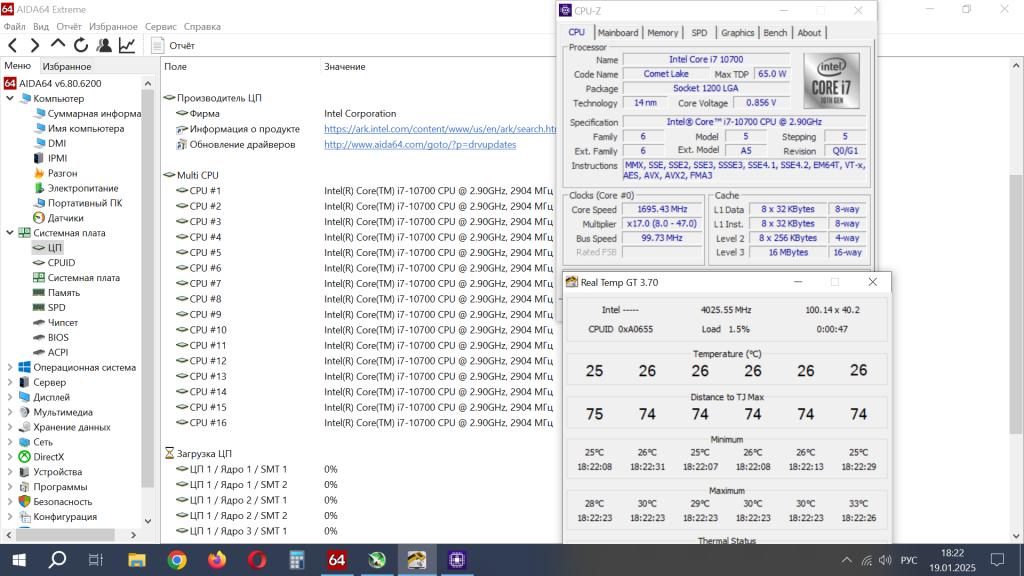Open the Файл menu

tap(14, 27)
